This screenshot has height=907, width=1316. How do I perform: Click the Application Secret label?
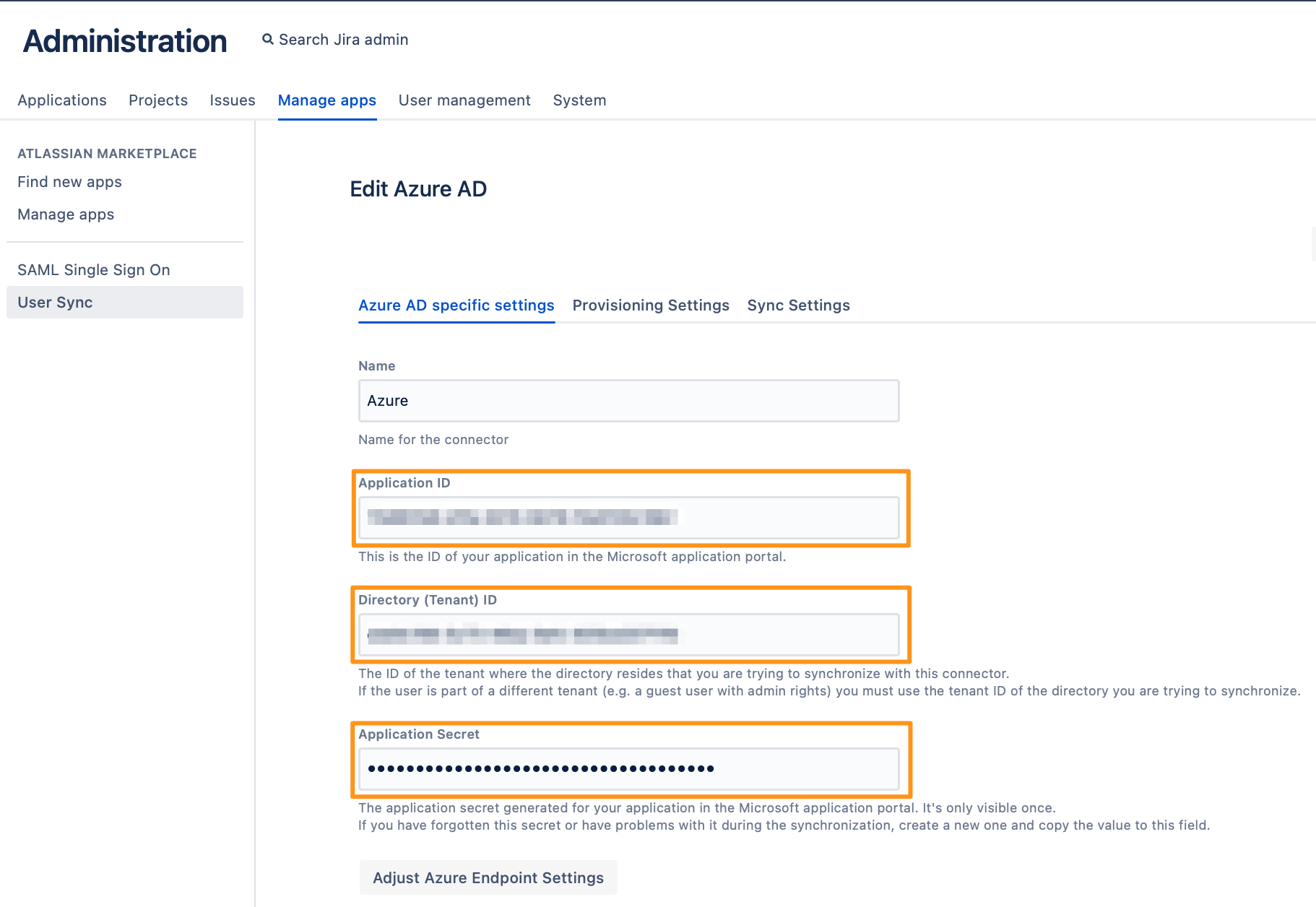tap(419, 734)
